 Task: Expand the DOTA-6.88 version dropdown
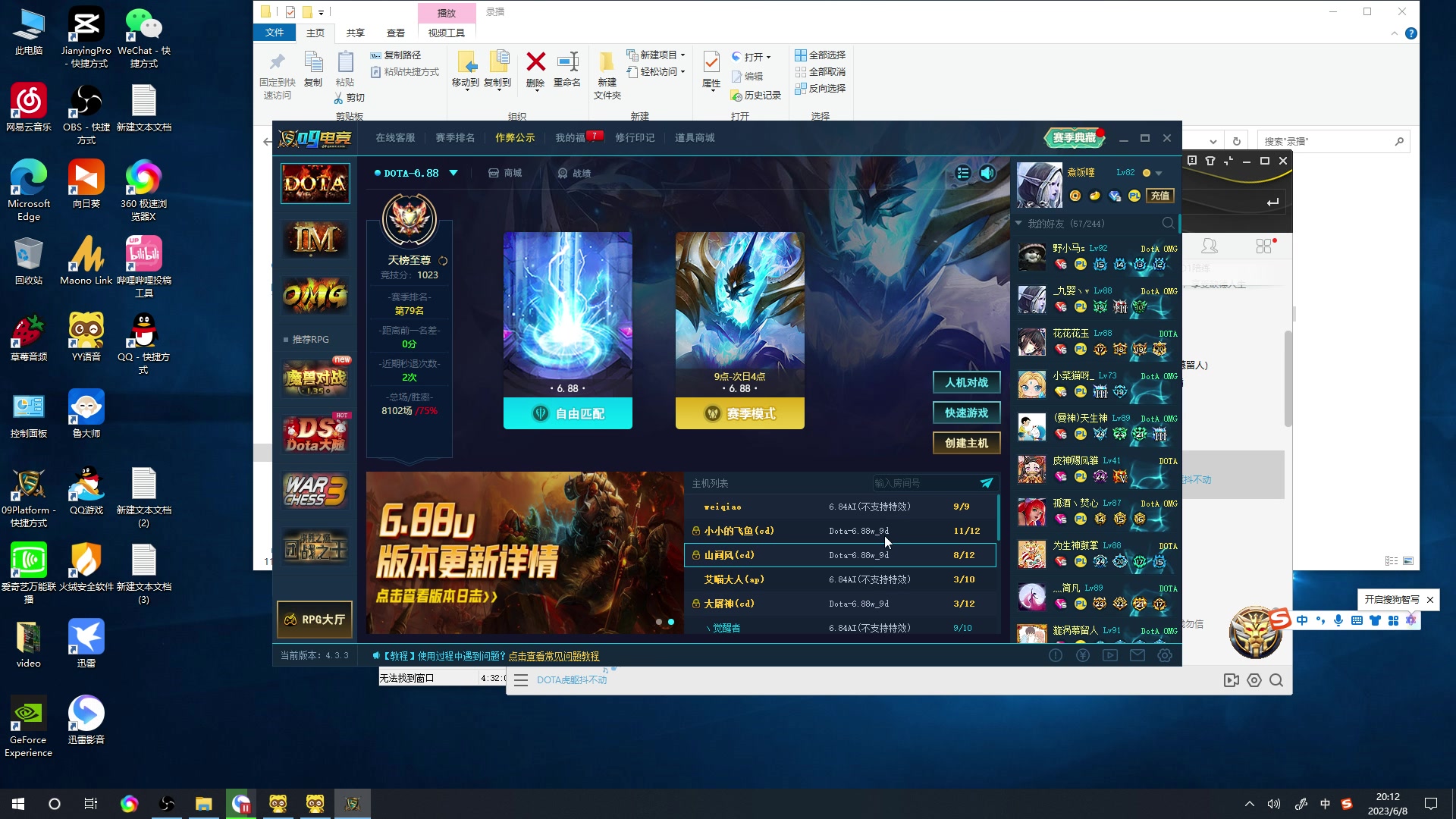click(x=453, y=173)
